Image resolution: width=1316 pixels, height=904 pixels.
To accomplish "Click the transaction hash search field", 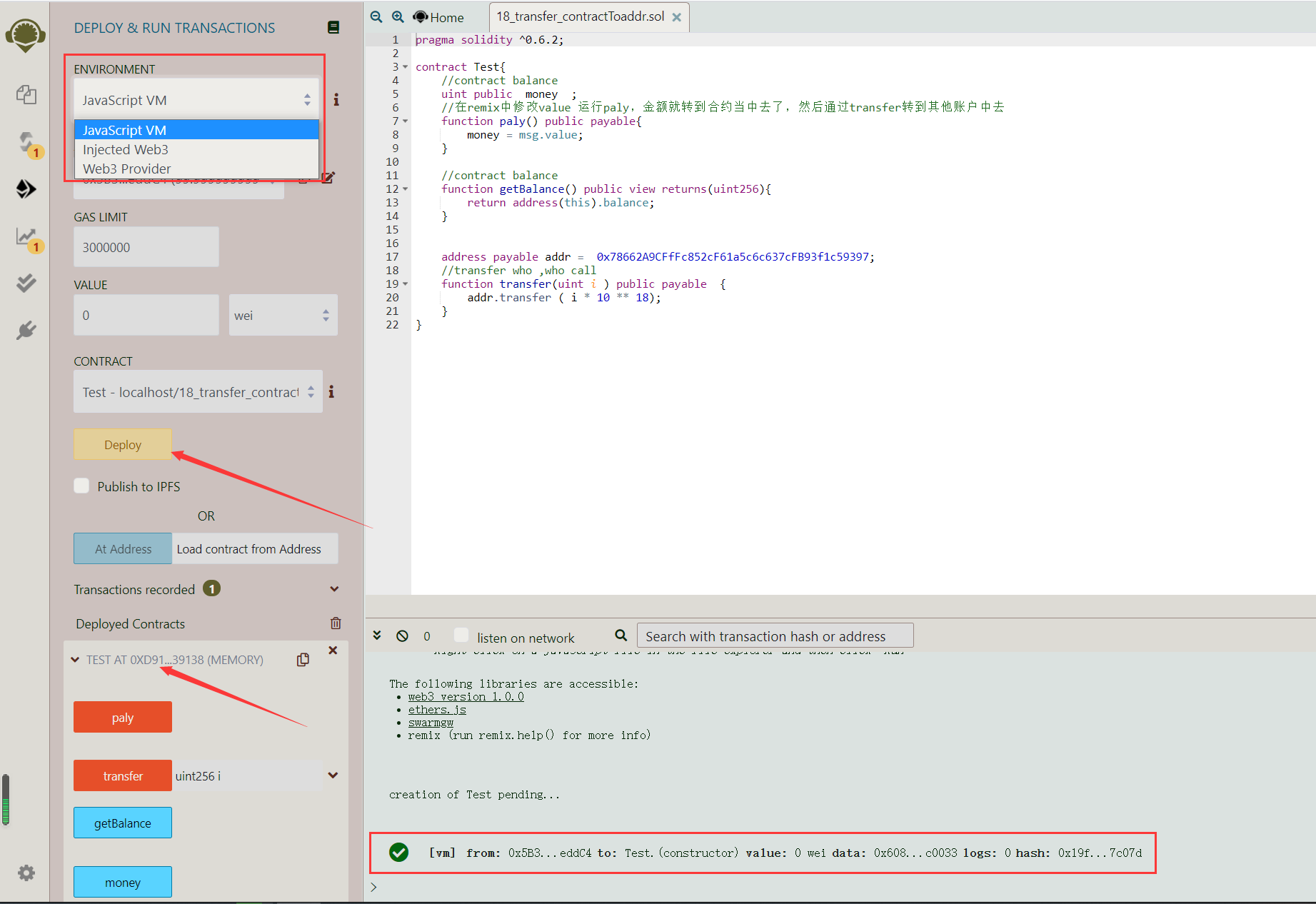I will pyautogui.click(x=774, y=636).
